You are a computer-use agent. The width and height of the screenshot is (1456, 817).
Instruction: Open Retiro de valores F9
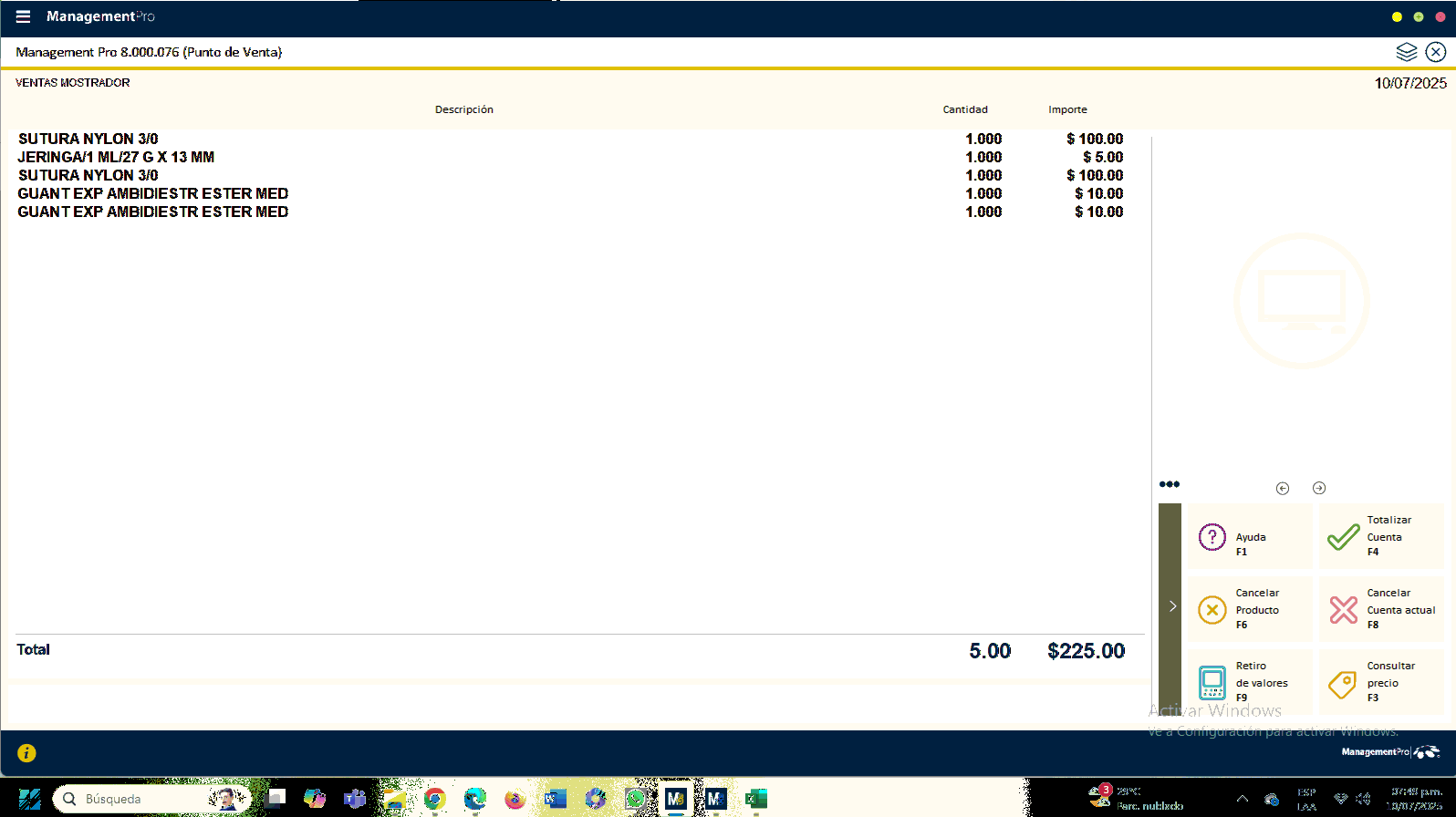pyautogui.click(x=1250, y=682)
